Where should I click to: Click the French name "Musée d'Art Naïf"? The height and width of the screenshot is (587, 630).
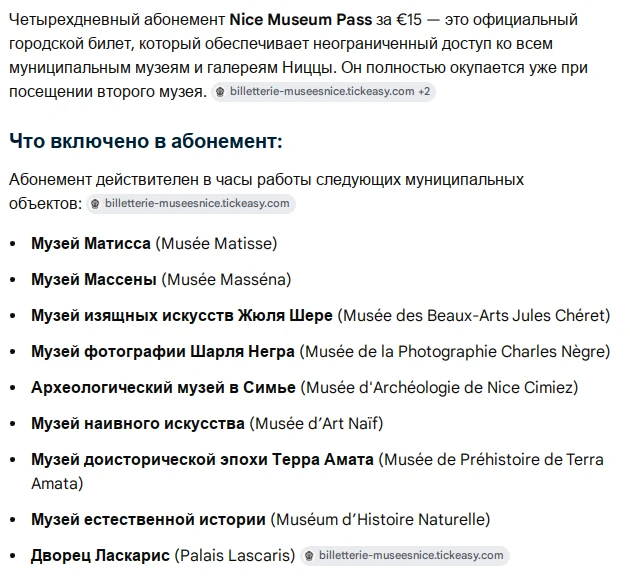316,423
